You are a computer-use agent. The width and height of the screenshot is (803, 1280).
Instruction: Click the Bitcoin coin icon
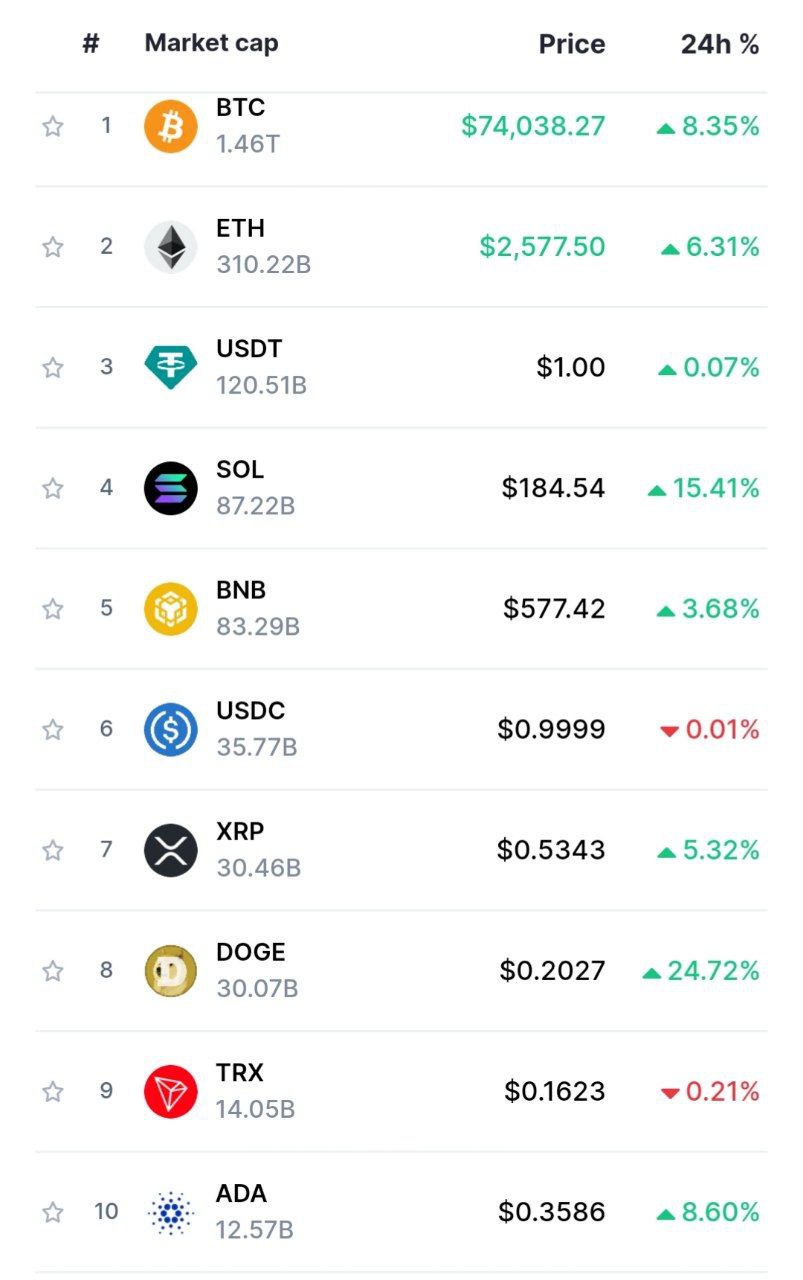171,126
